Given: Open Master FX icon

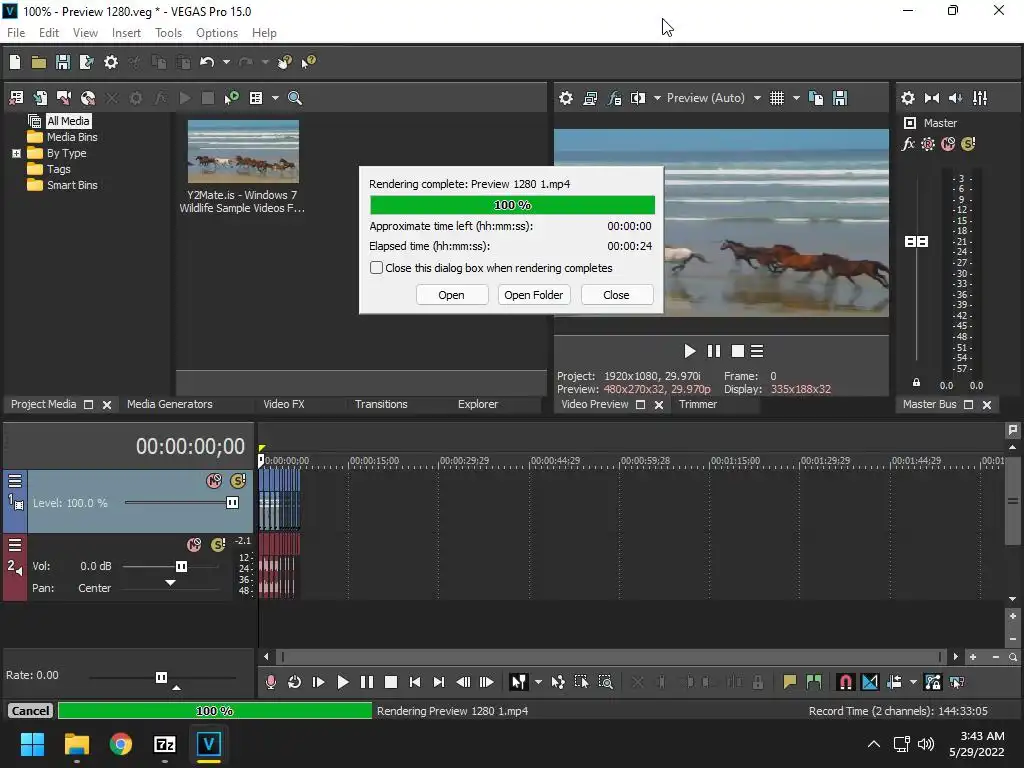Looking at the screenshot, I should coord(908,144).
